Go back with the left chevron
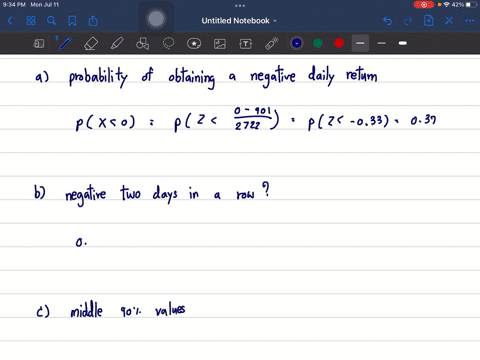The image size is (480, 360). [x=10, y=21]
